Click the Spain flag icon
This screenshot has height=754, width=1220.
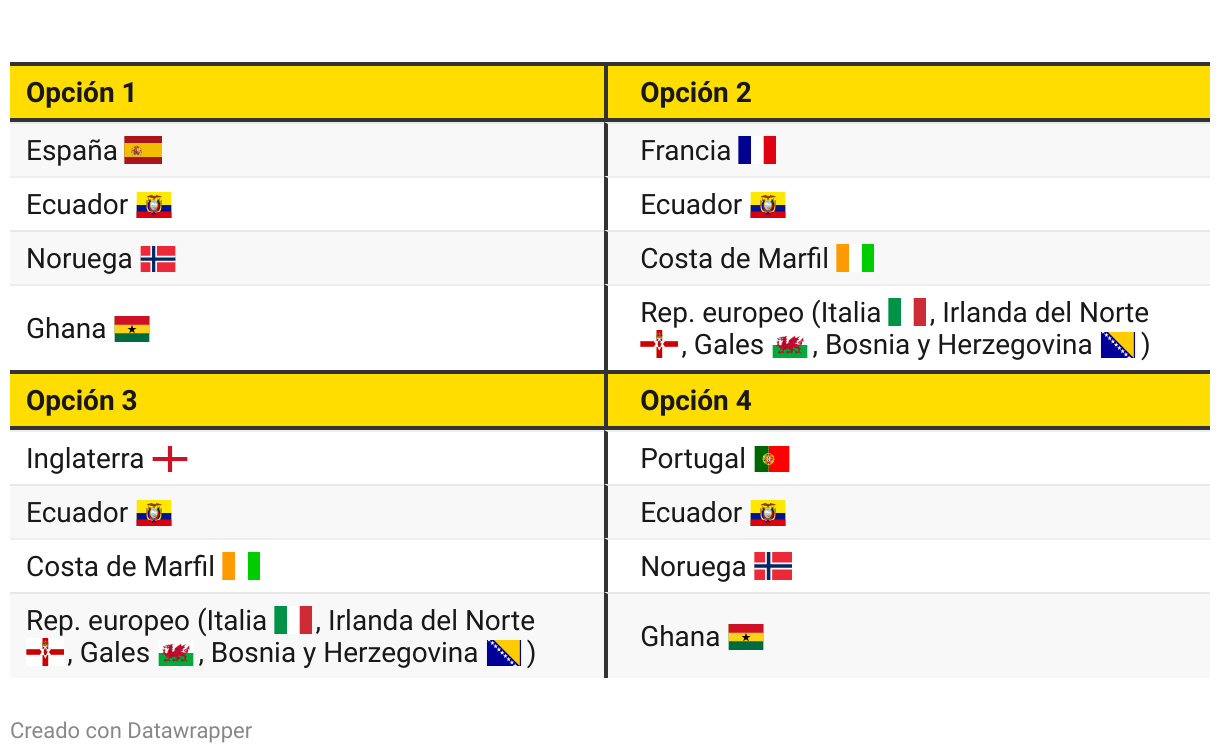click(x=143, y=151)
